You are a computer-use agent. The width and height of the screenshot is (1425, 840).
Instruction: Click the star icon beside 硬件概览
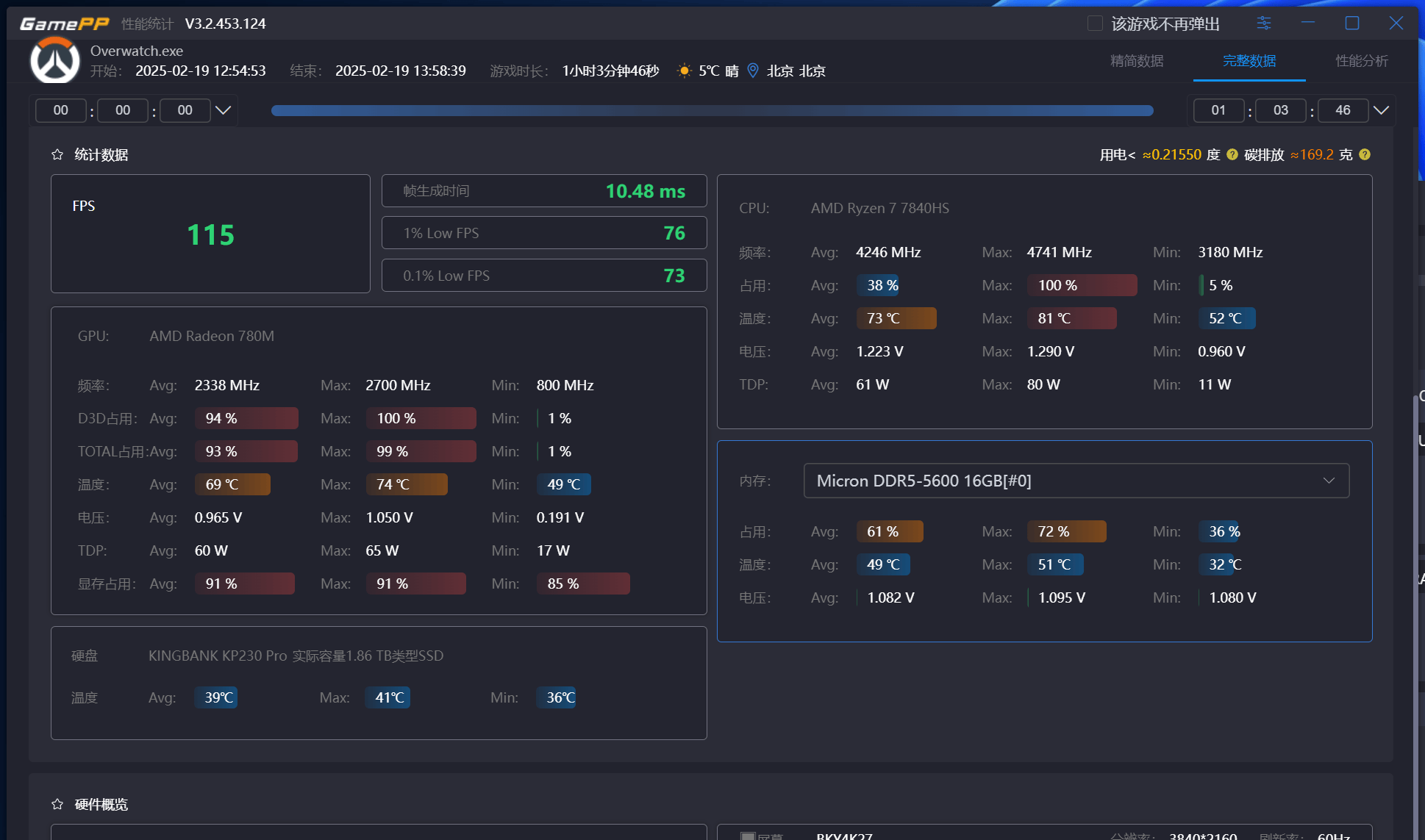point(57,805)
